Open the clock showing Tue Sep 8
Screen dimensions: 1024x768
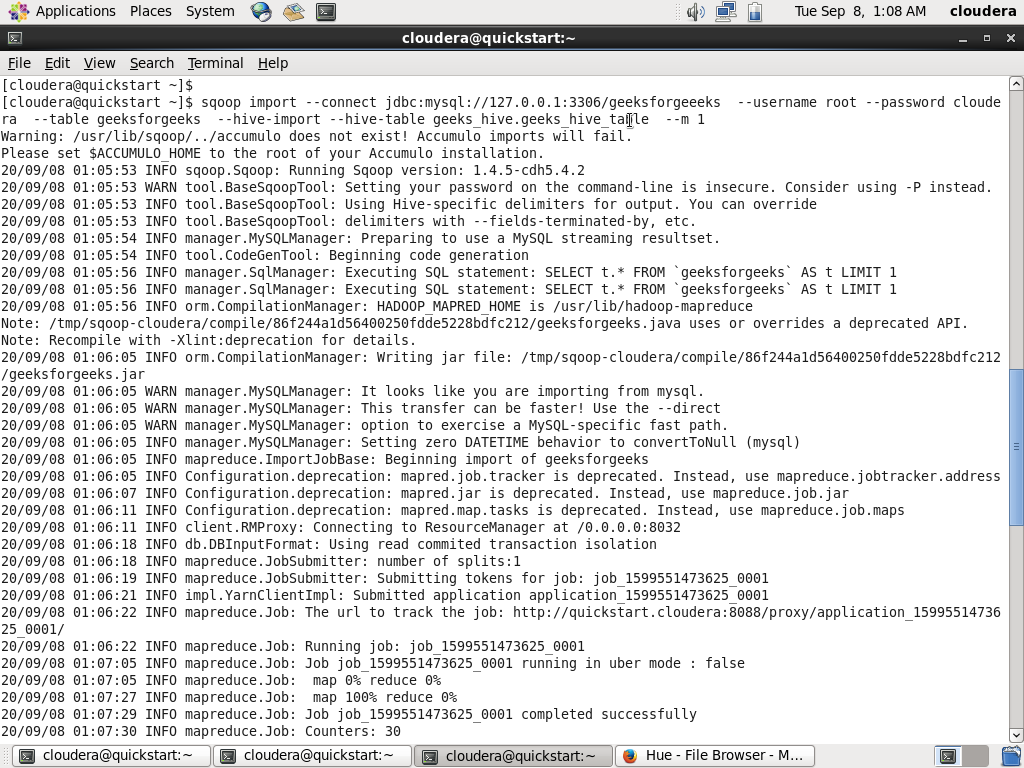(860, 11)
